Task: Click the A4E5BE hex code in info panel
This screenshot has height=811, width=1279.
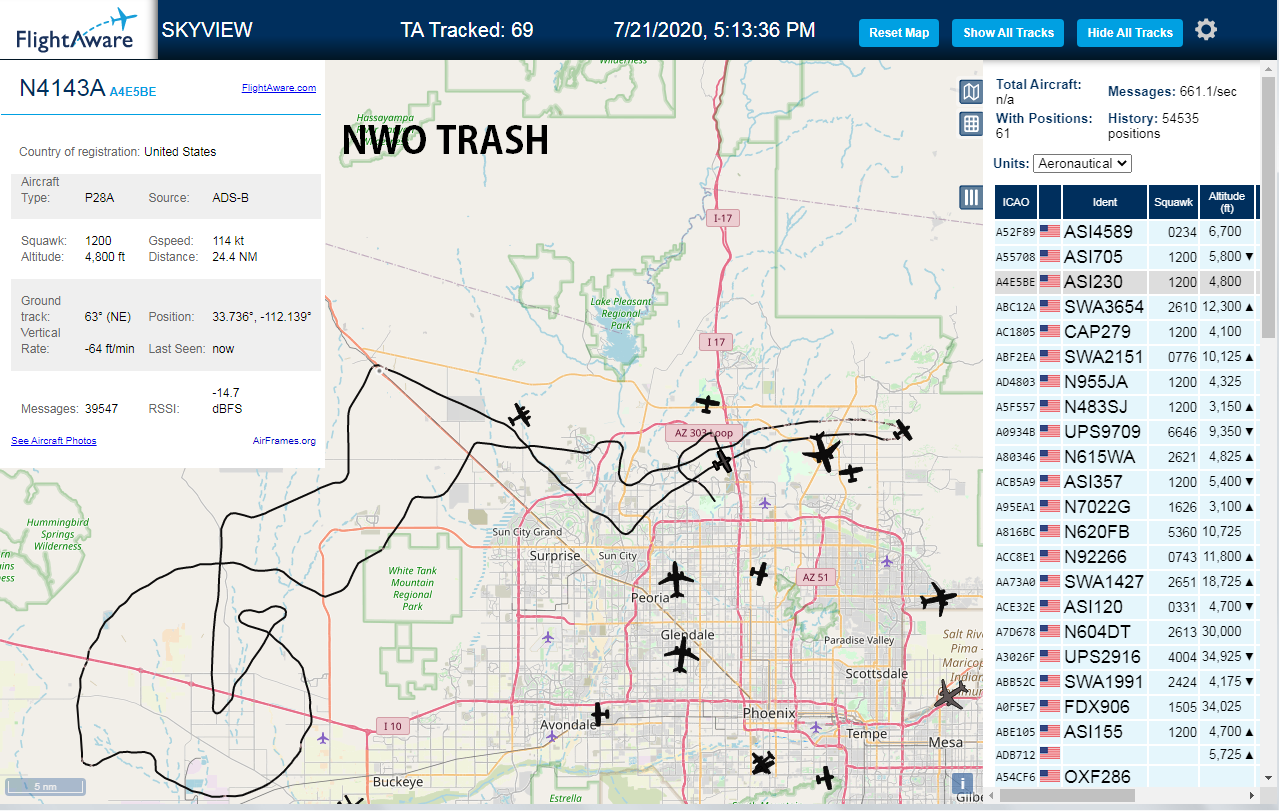Action: (133, 92)
